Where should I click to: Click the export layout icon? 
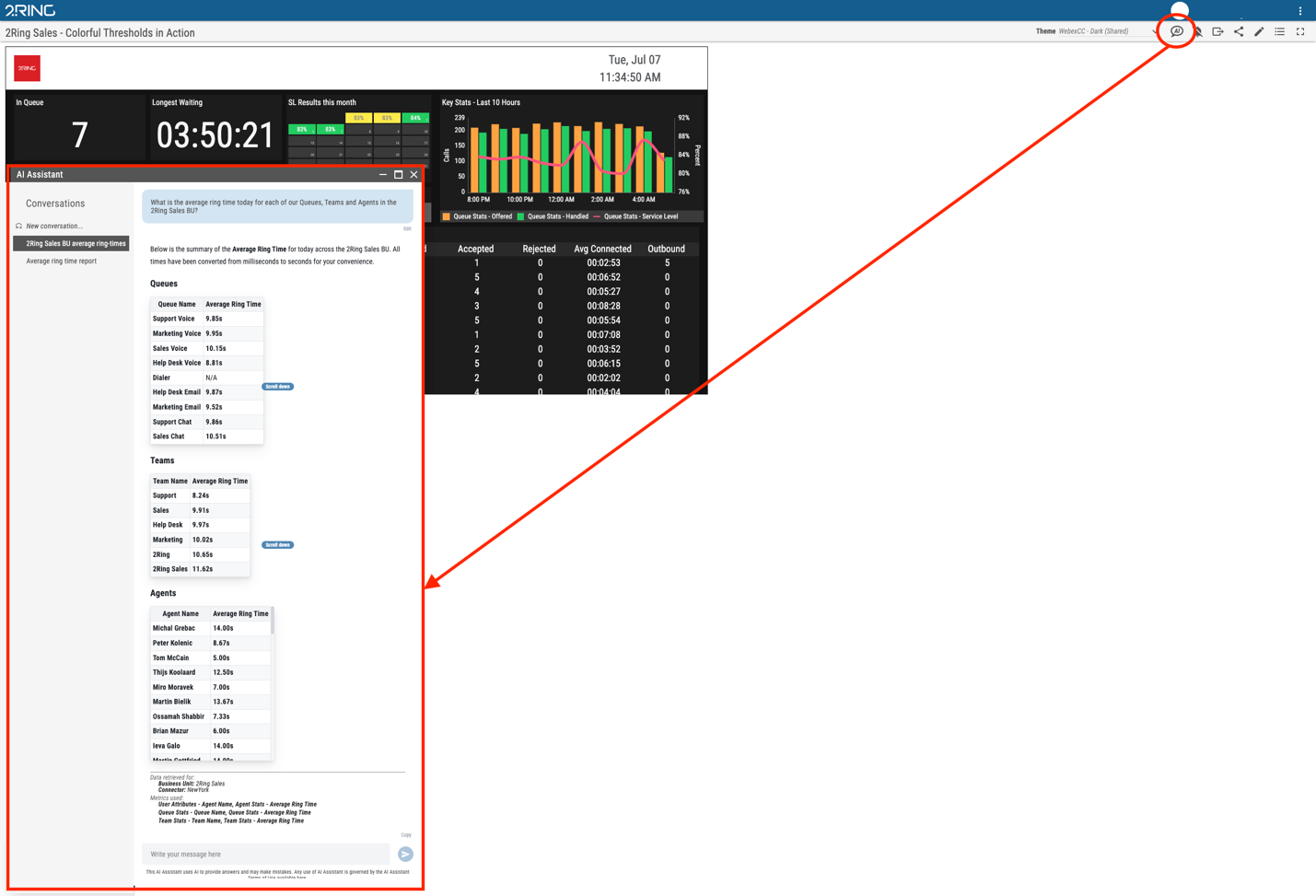1217,32
